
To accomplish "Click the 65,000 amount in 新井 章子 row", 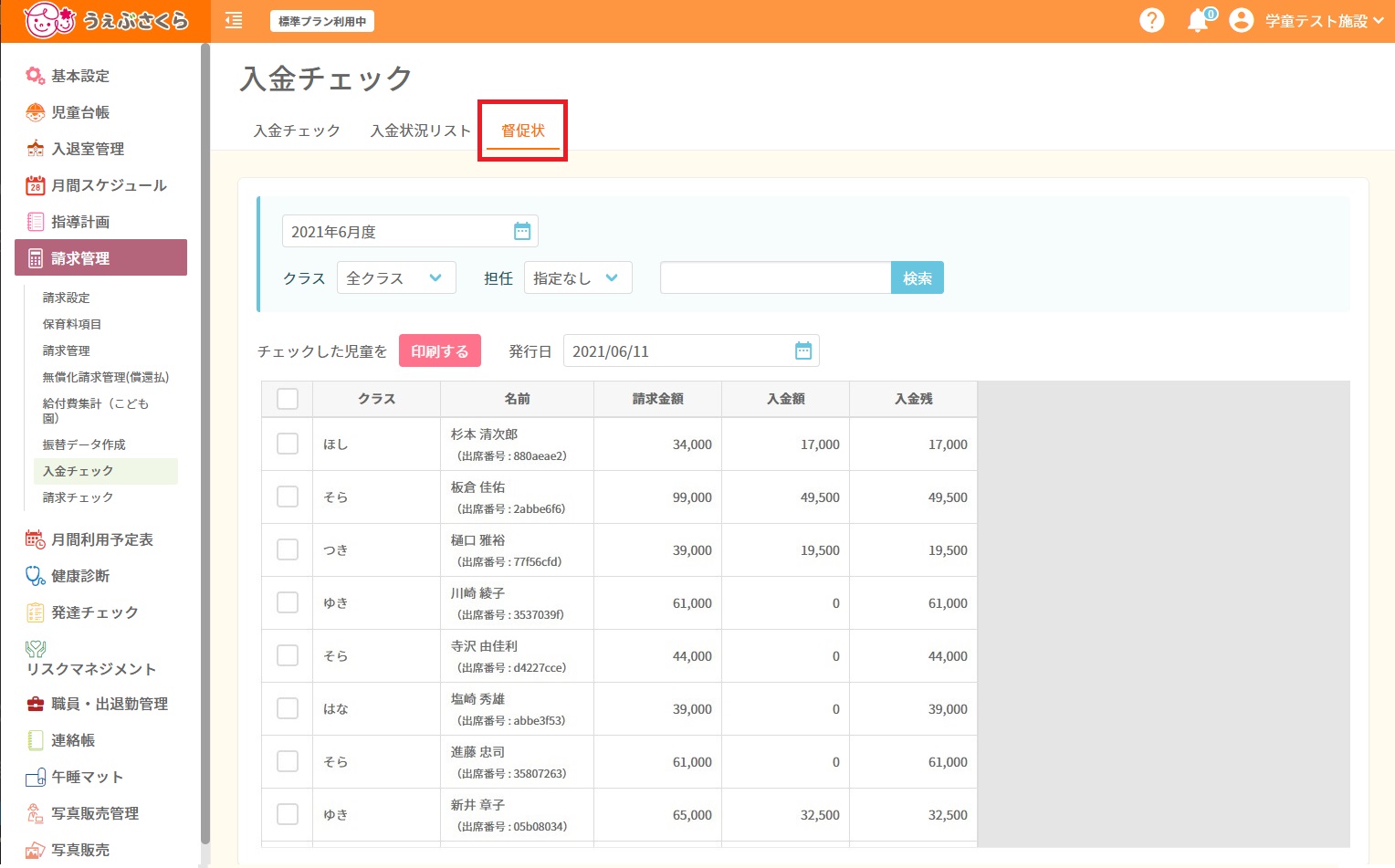I will (692, 815).
